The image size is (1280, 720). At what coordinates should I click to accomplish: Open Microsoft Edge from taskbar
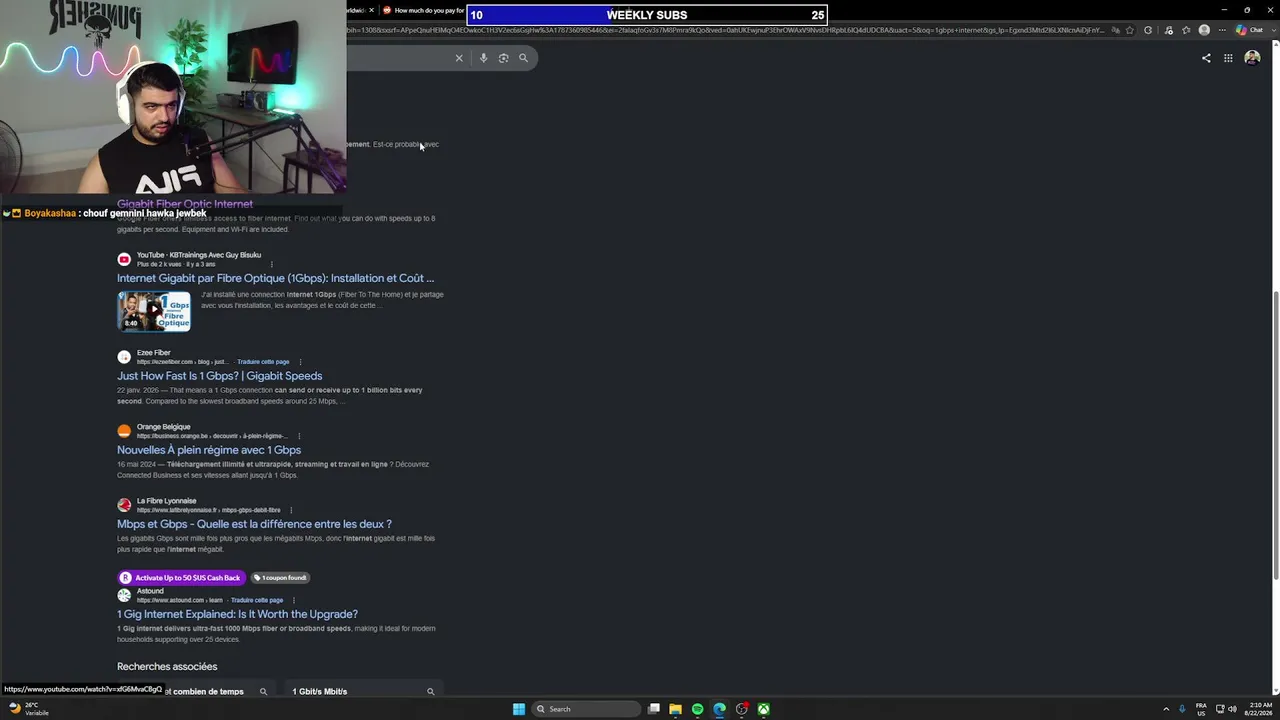719,709
